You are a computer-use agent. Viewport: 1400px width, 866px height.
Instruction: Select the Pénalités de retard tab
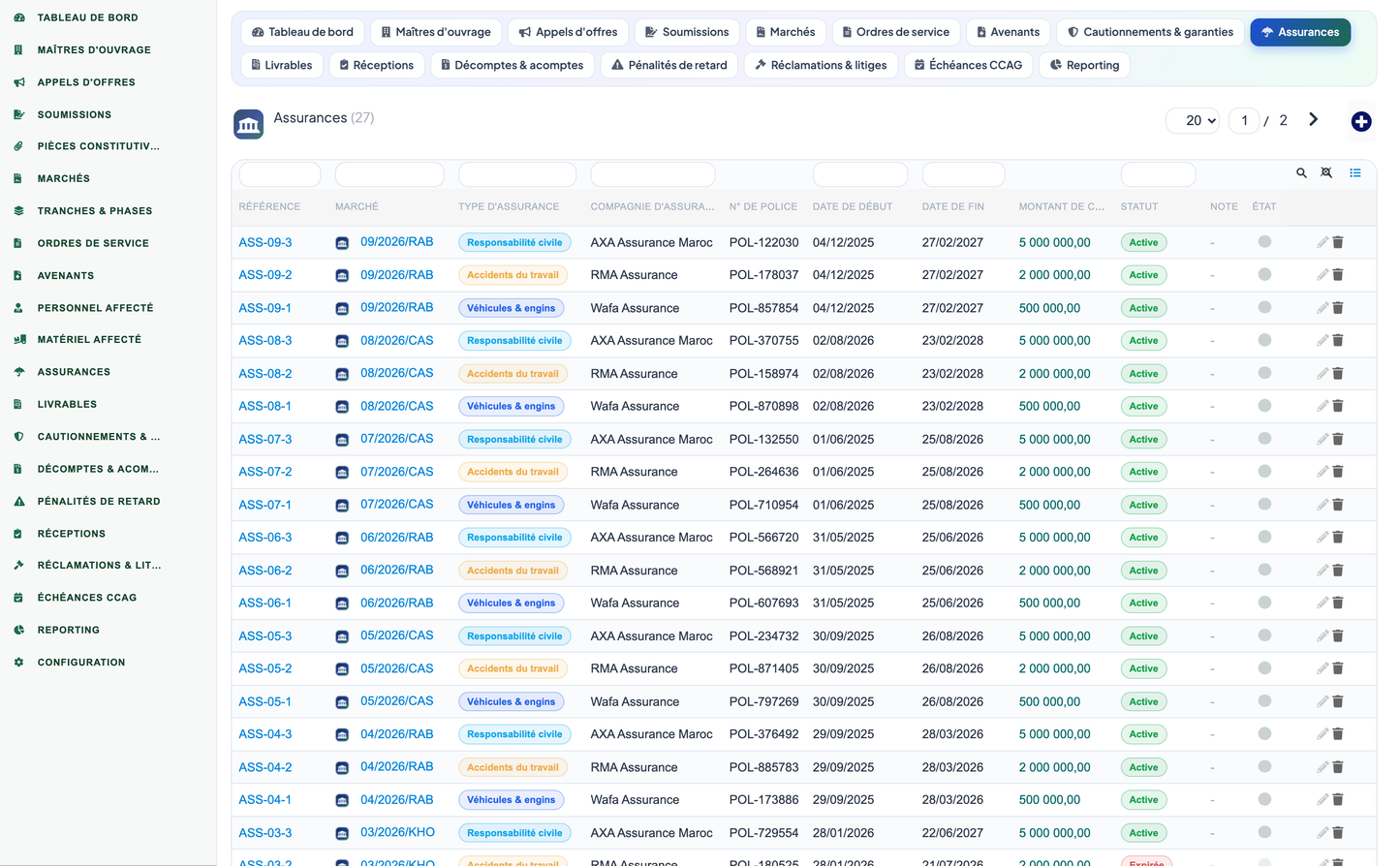tap(669, 65)
